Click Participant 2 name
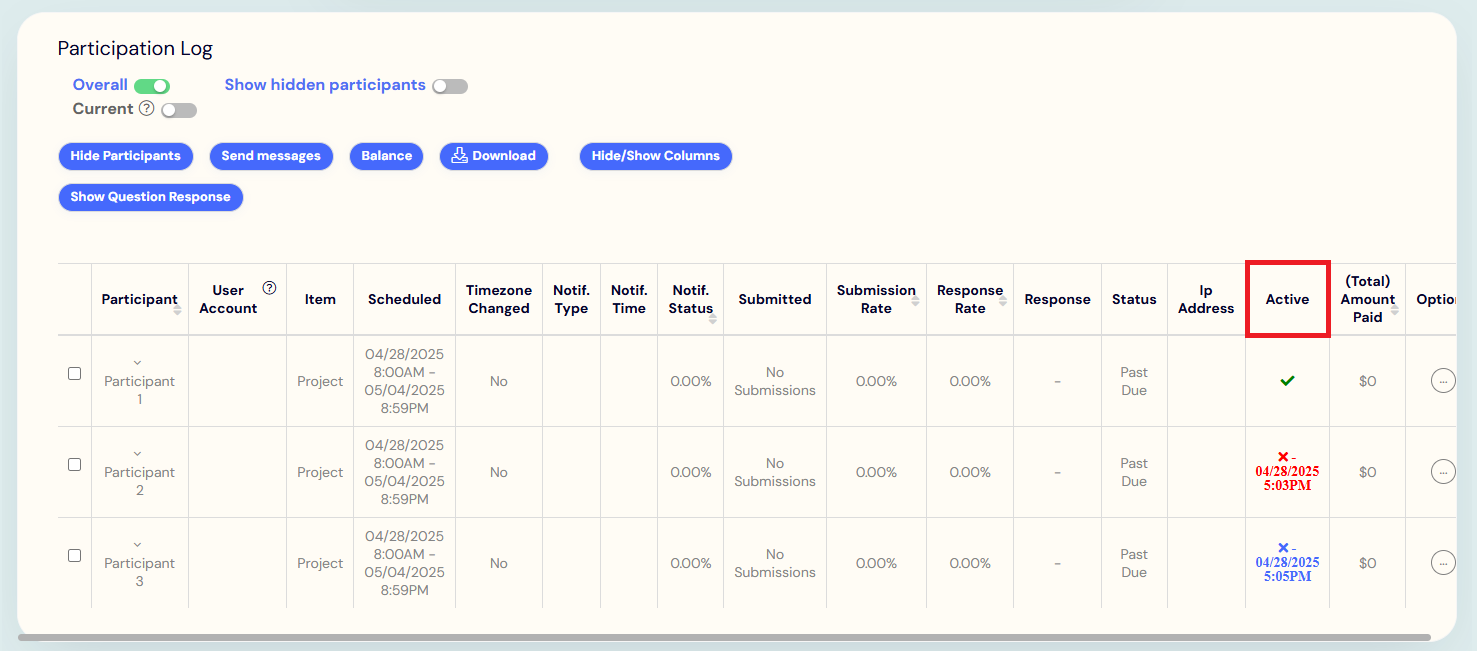Viewport: 1477px width, 651px height. [x=139, y=481]
